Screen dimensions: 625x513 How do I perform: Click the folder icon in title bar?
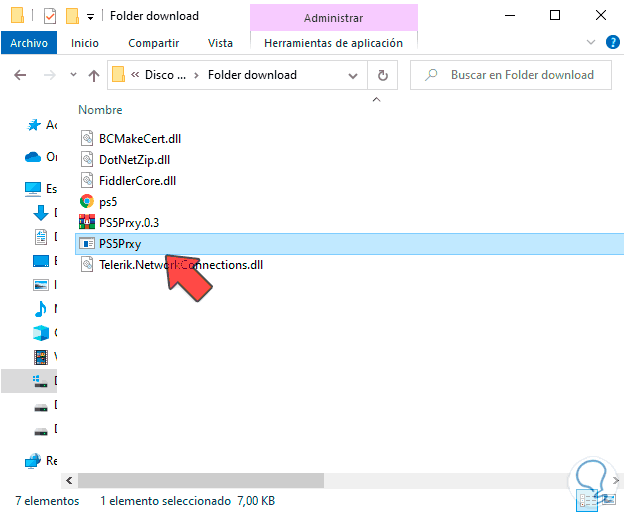[17, 16]
